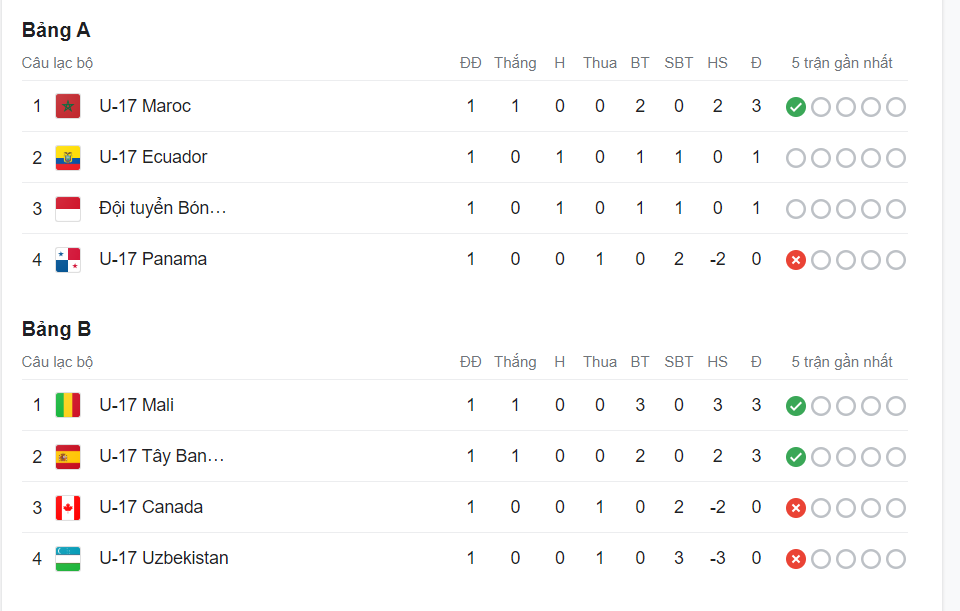Click the U-17 Ecuador flag icon
The width and height of the screenshot is (960, 611).
click(68, 157)
